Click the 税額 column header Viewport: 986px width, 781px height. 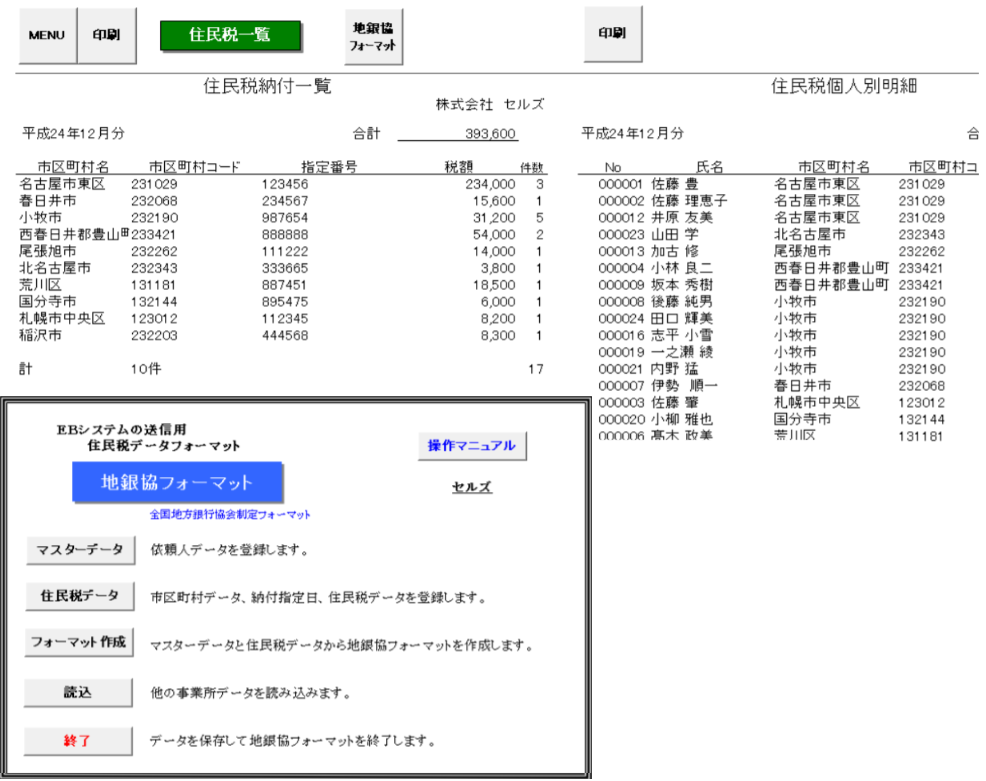tap(458, 167)
